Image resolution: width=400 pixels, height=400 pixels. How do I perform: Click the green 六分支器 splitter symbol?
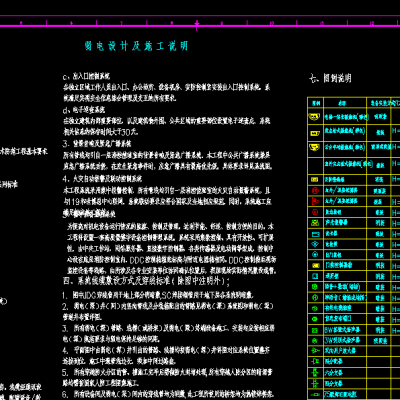click(315, 372)
